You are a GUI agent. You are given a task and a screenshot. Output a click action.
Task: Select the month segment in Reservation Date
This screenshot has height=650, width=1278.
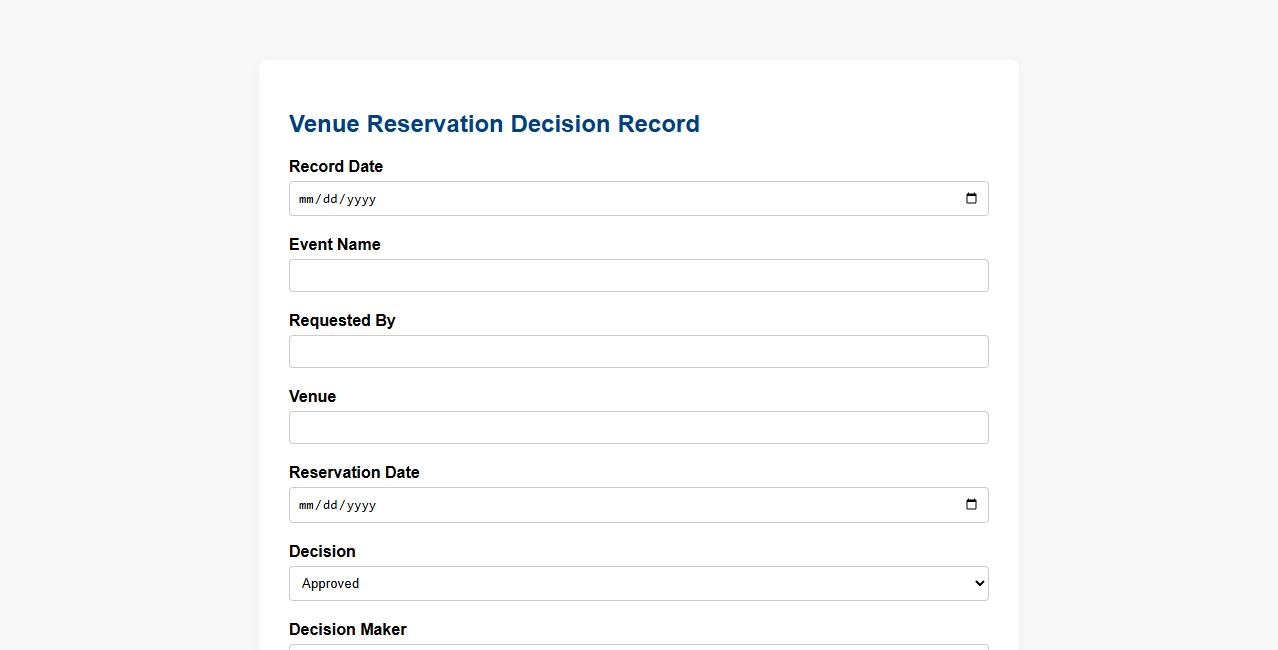306,505
